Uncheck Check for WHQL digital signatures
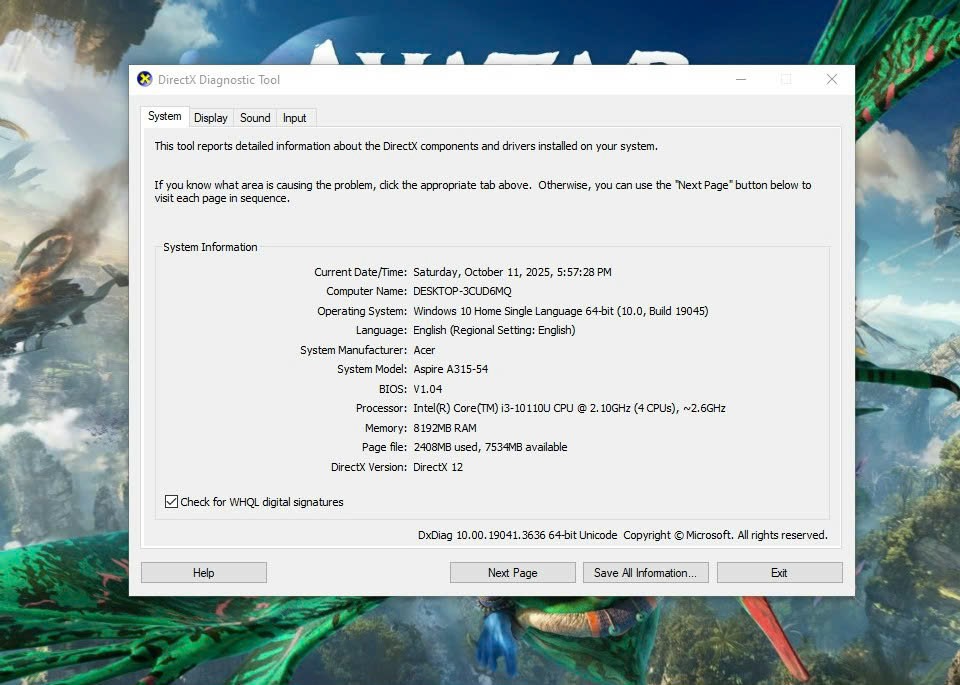The height and width of the screenshot is (685, 960). (172, 502)
